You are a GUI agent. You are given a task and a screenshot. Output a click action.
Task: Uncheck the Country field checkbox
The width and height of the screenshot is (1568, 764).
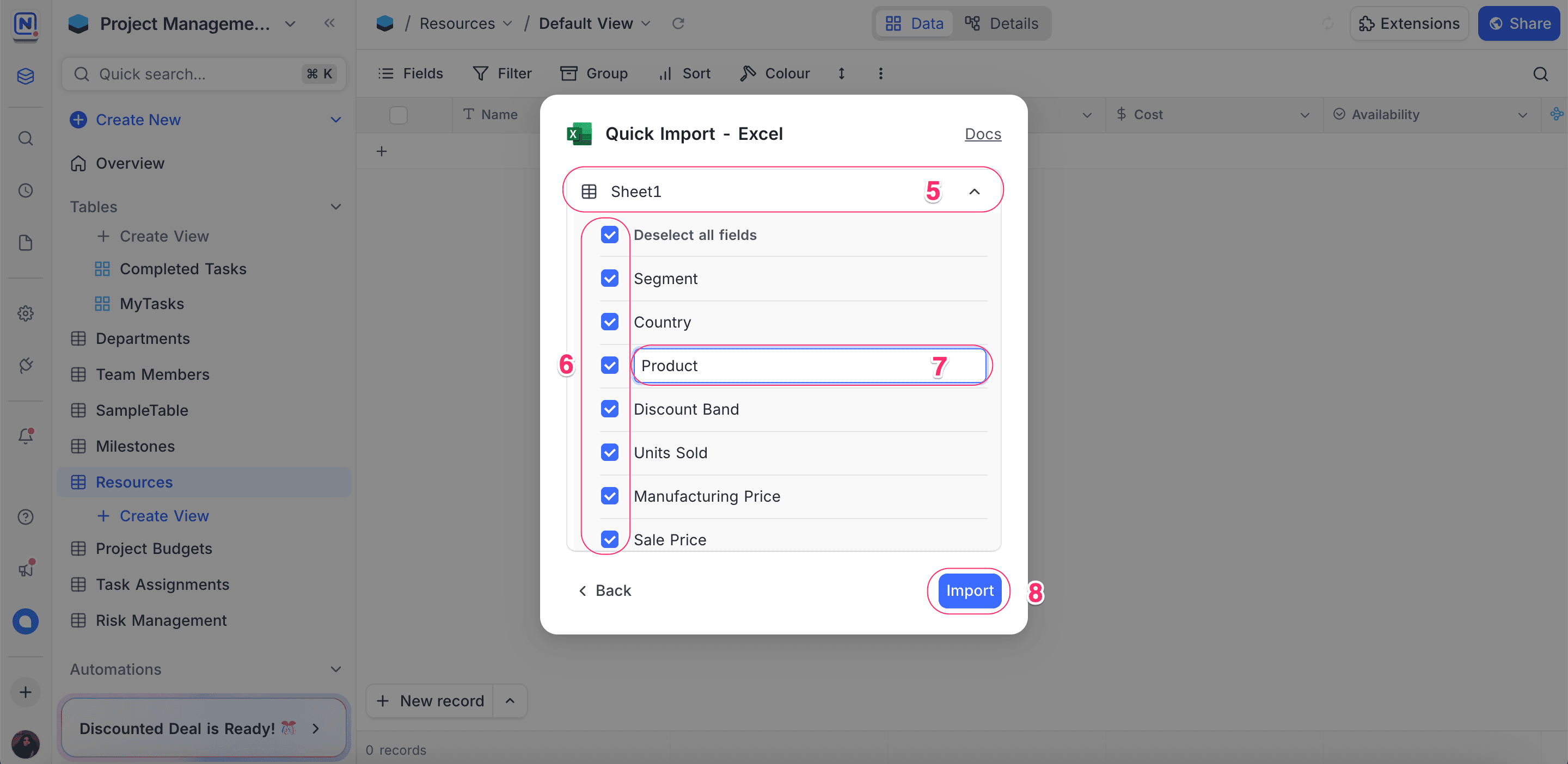click(x=610, y=322)
